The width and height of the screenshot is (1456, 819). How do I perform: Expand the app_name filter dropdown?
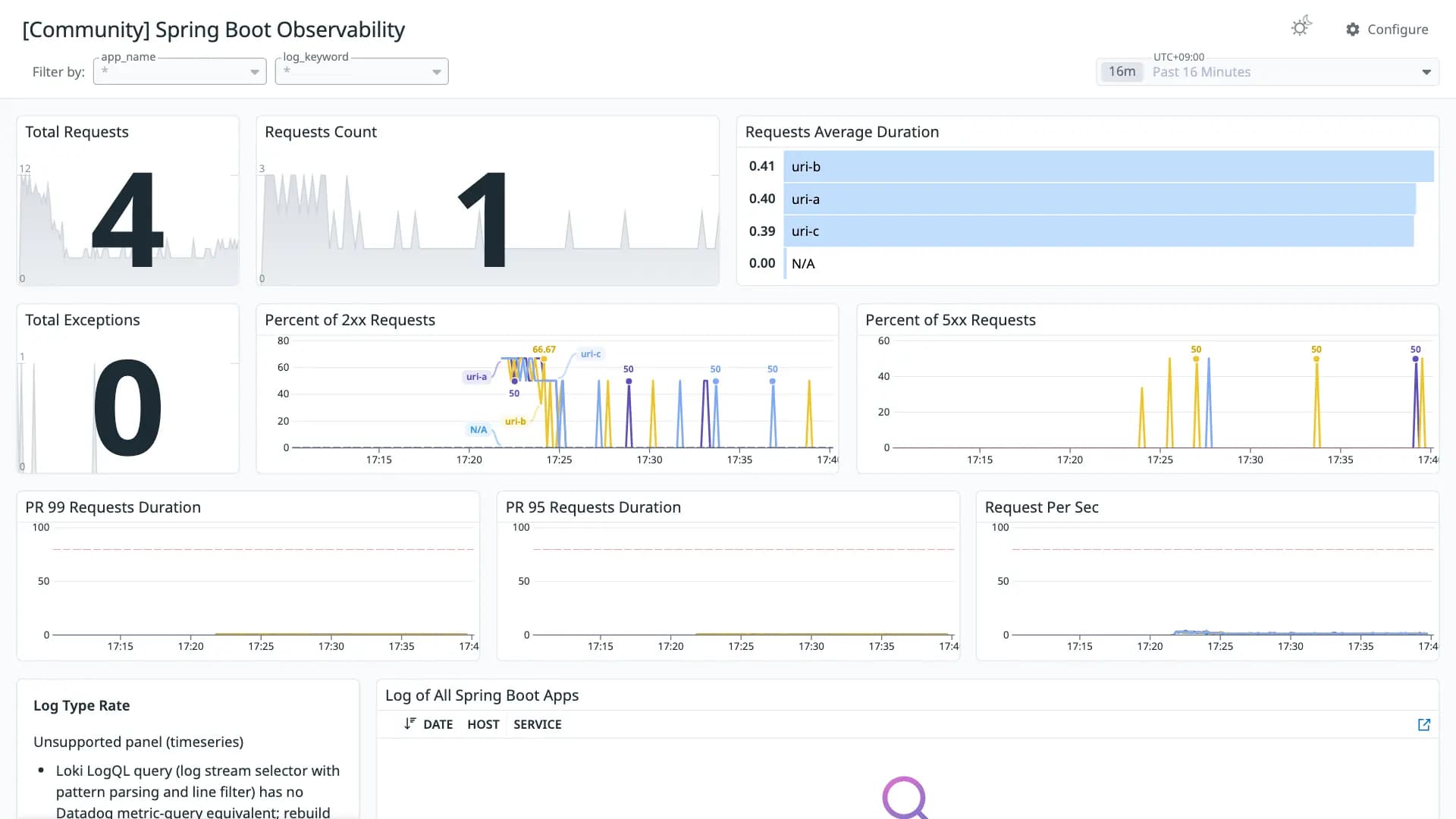(x=180, y=71)
